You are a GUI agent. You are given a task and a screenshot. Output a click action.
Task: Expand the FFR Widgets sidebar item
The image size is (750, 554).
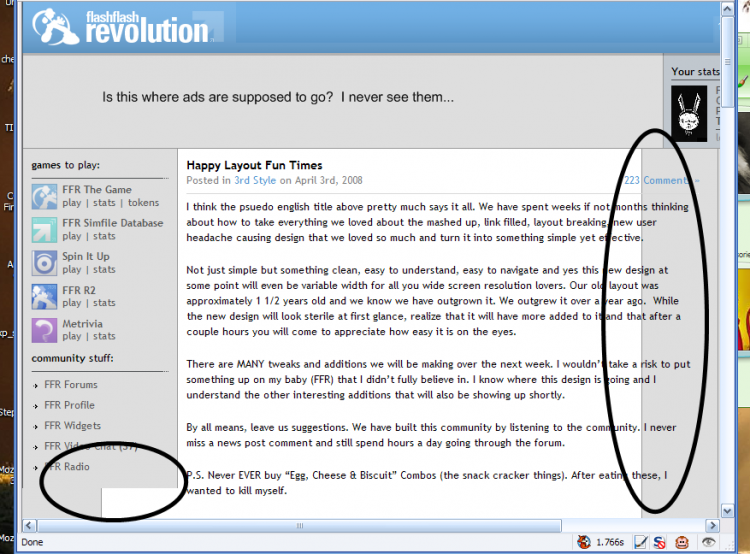[x=72, y=426]
